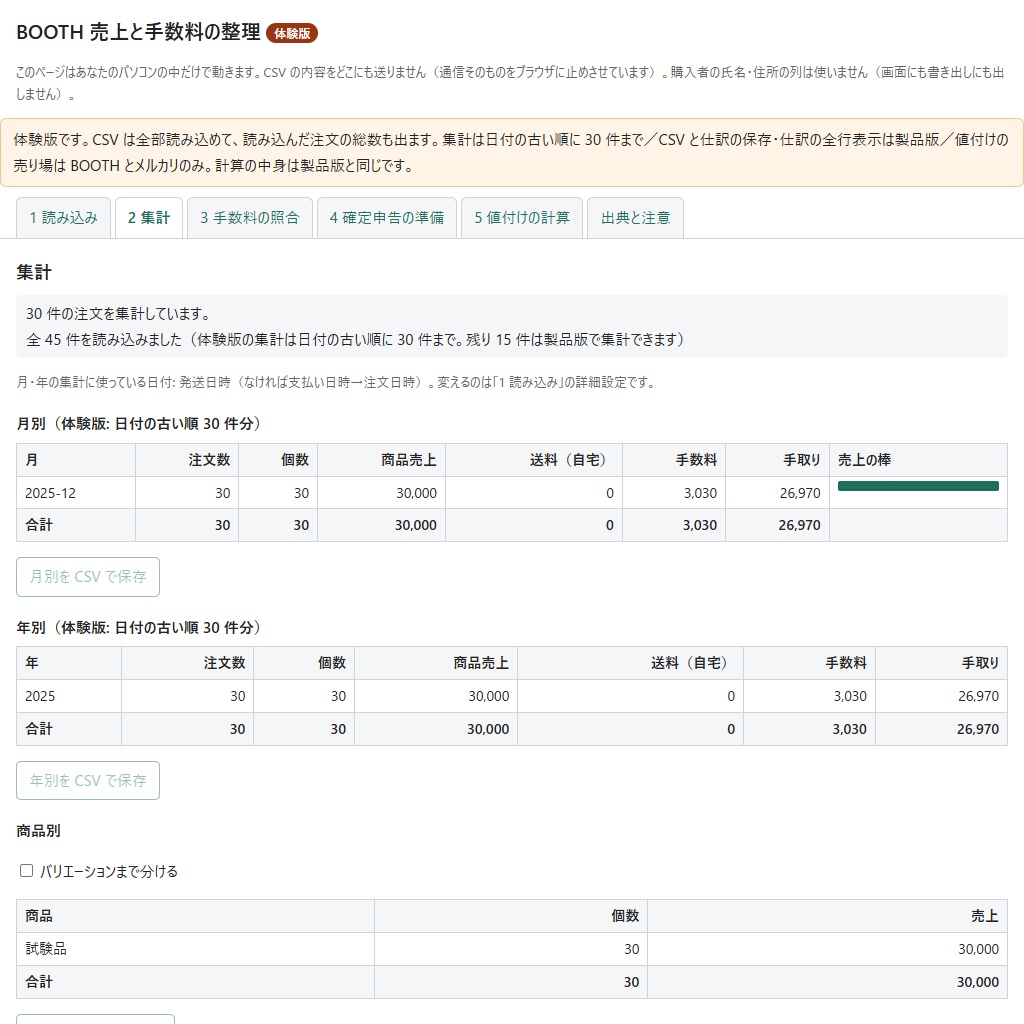The width and height of the screenshot is (1024, 1024).
Task: Open the 出典と注意 tab
Action: (x=635, y=217)
